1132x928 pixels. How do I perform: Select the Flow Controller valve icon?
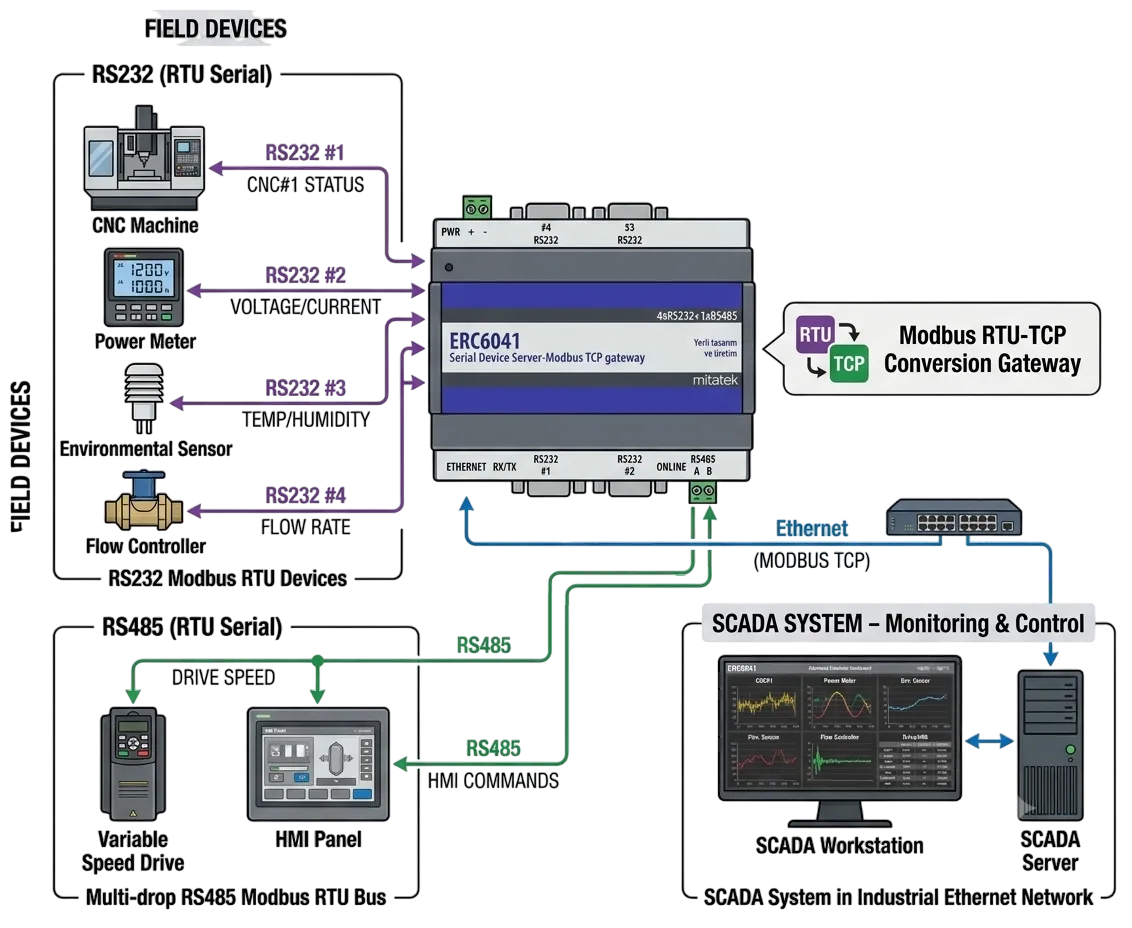pos(144,501)
